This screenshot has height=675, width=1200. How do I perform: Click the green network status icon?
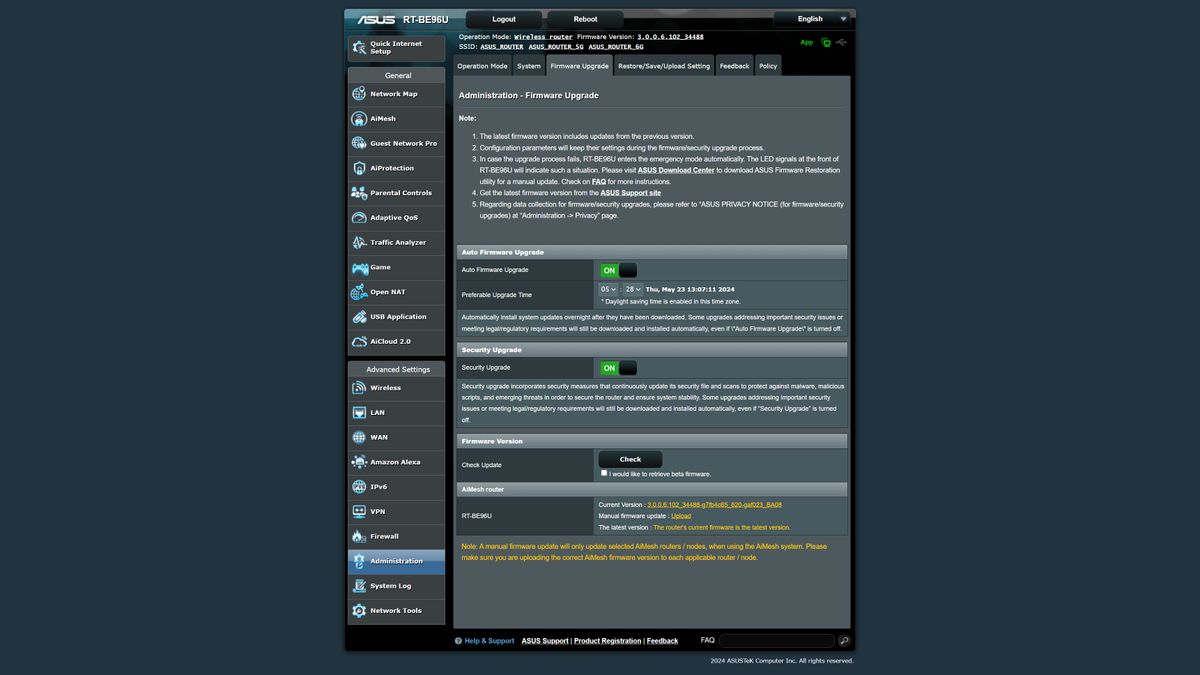coord(826,43)
